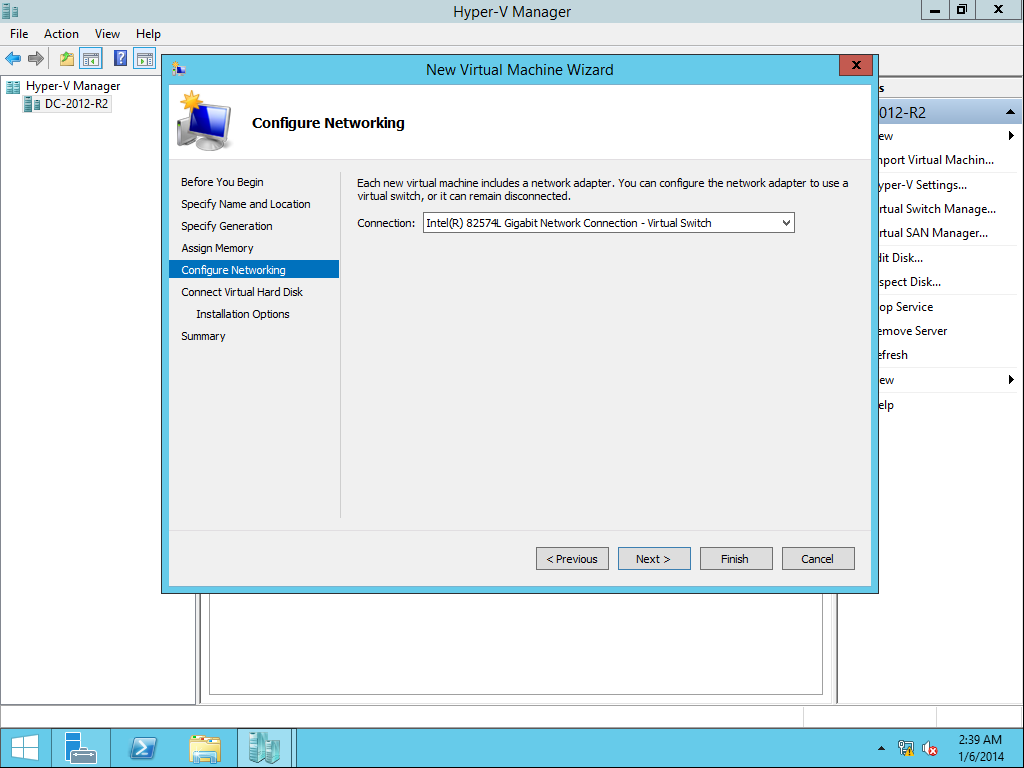This screenshot has width=1024, height=768.
Task: Open the File menu
Action: [x=19, y=34]
